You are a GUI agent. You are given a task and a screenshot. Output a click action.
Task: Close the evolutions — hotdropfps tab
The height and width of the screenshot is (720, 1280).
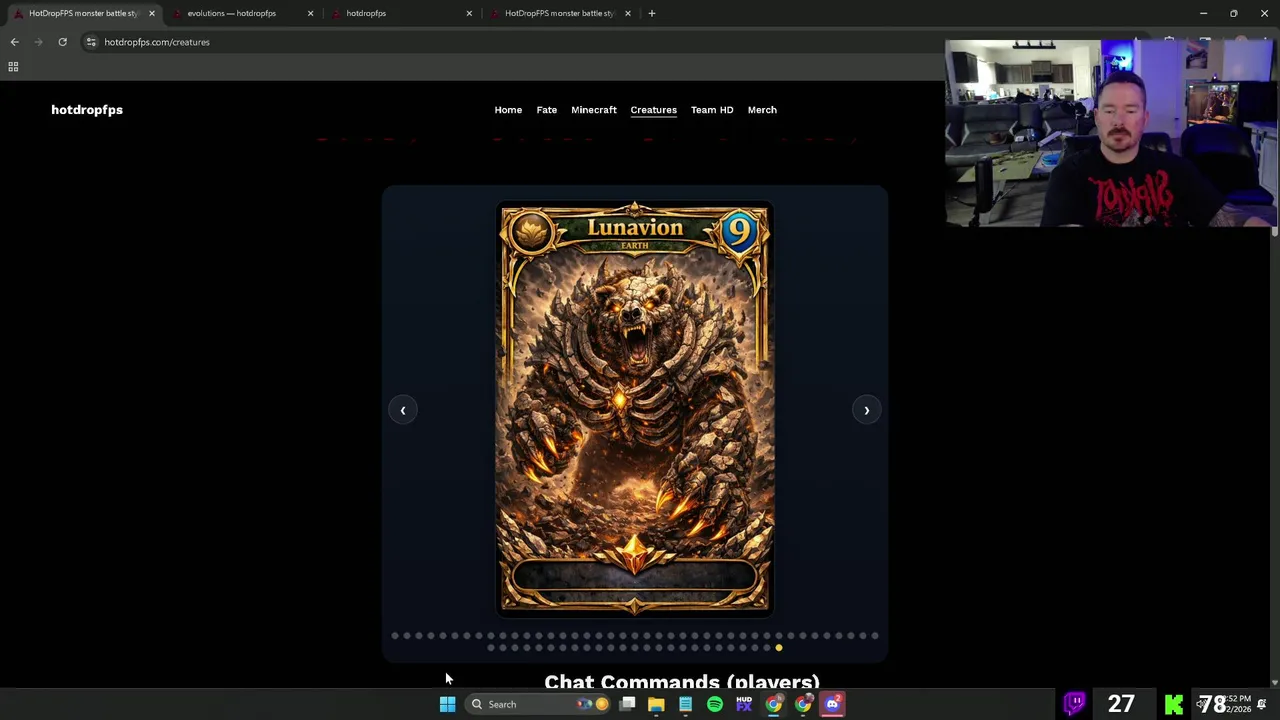click(x=310, y=13)
